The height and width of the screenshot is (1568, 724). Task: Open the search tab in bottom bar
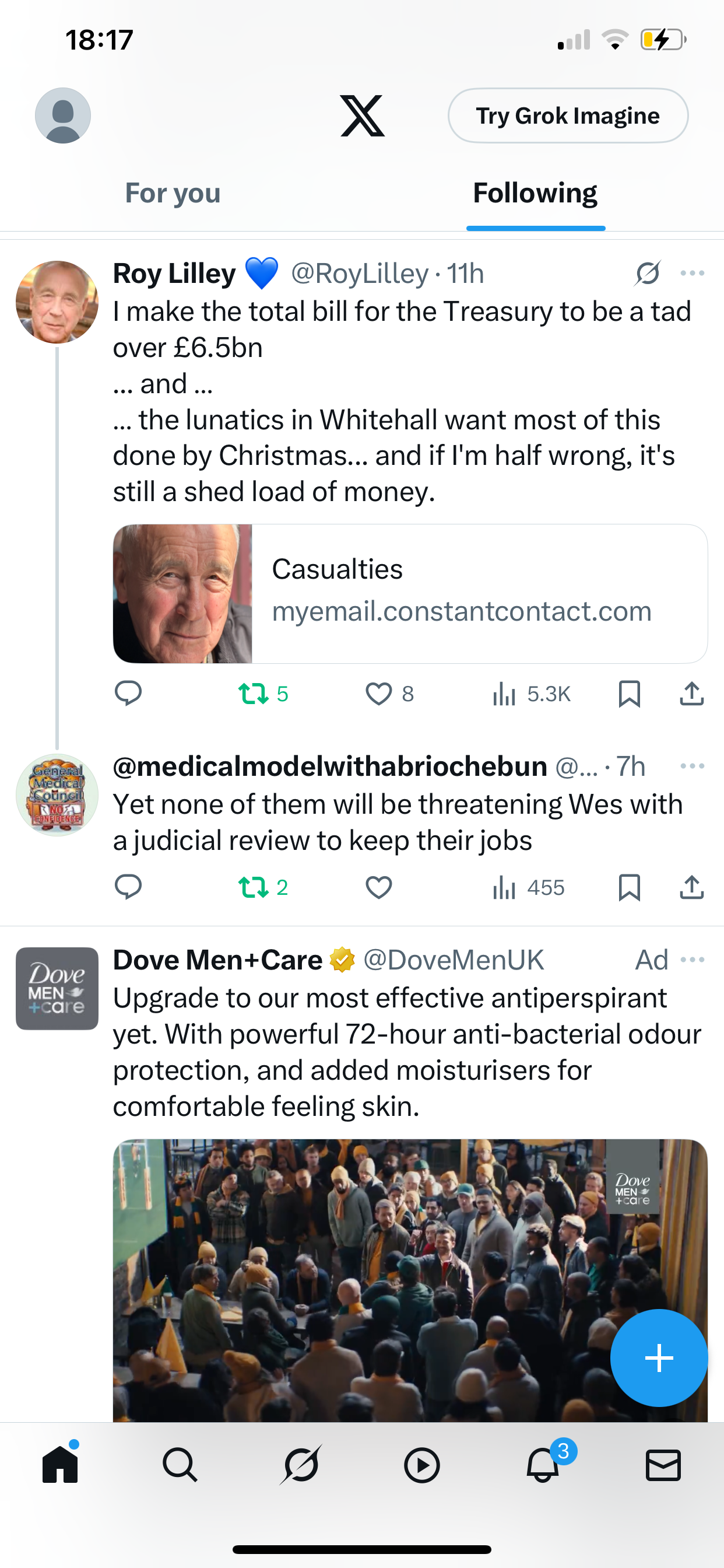click(180, 1465)
